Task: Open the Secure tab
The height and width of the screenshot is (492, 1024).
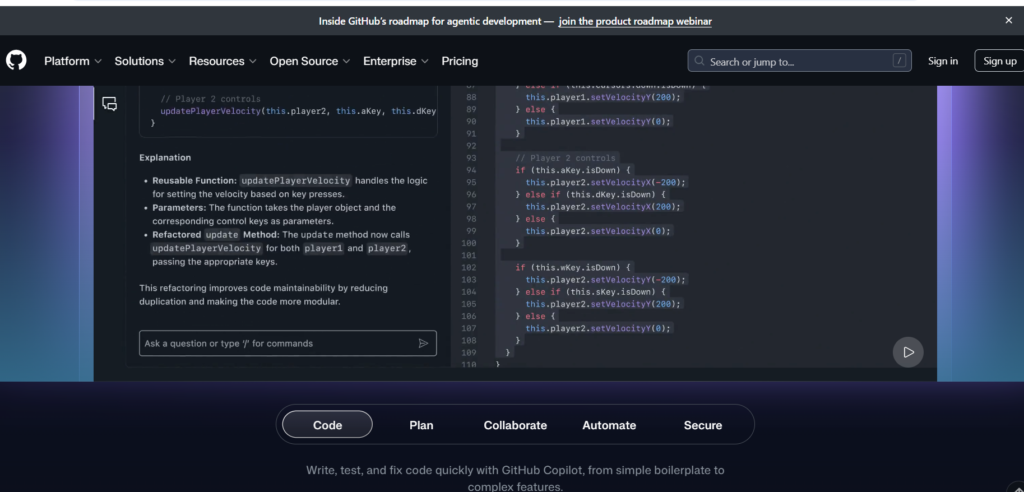Action: [x=702, y=425]
